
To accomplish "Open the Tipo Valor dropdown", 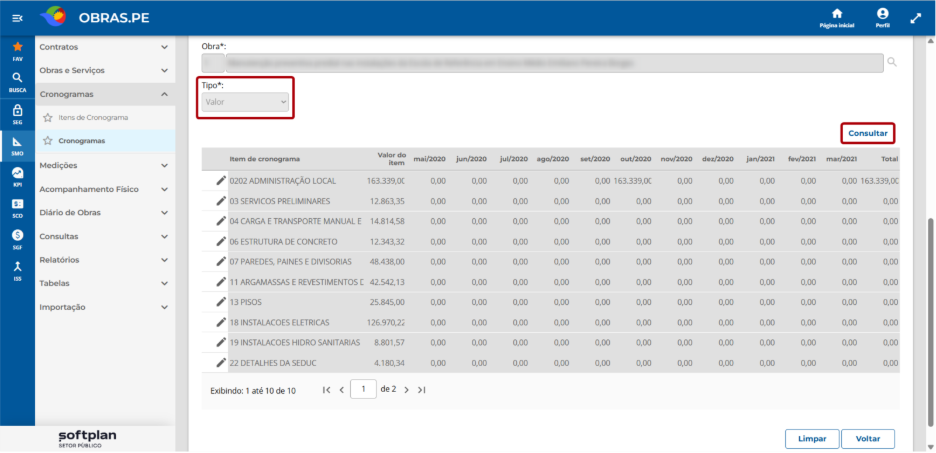I will pos(245,103).
